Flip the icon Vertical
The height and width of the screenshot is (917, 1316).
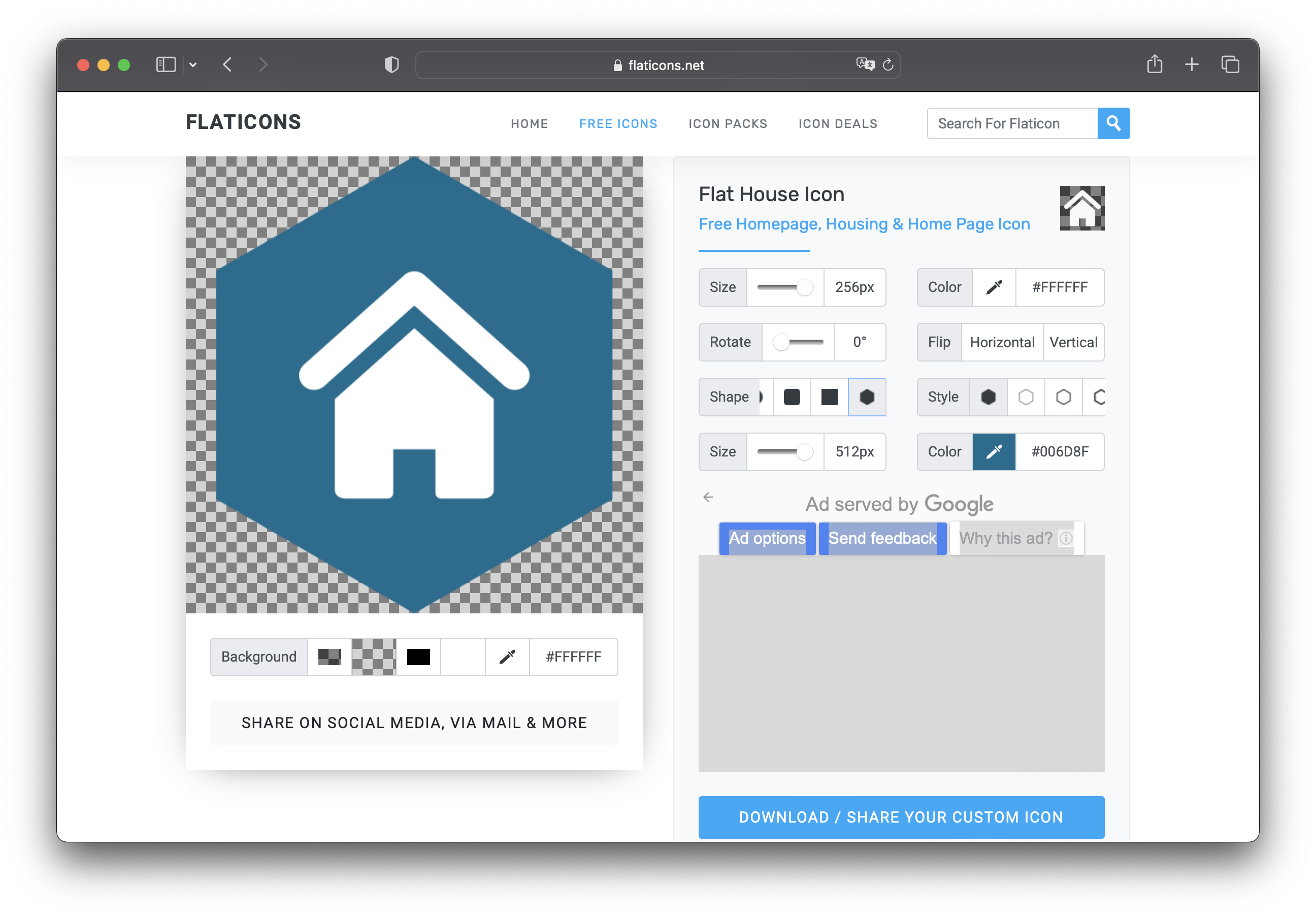(1073, 342)
